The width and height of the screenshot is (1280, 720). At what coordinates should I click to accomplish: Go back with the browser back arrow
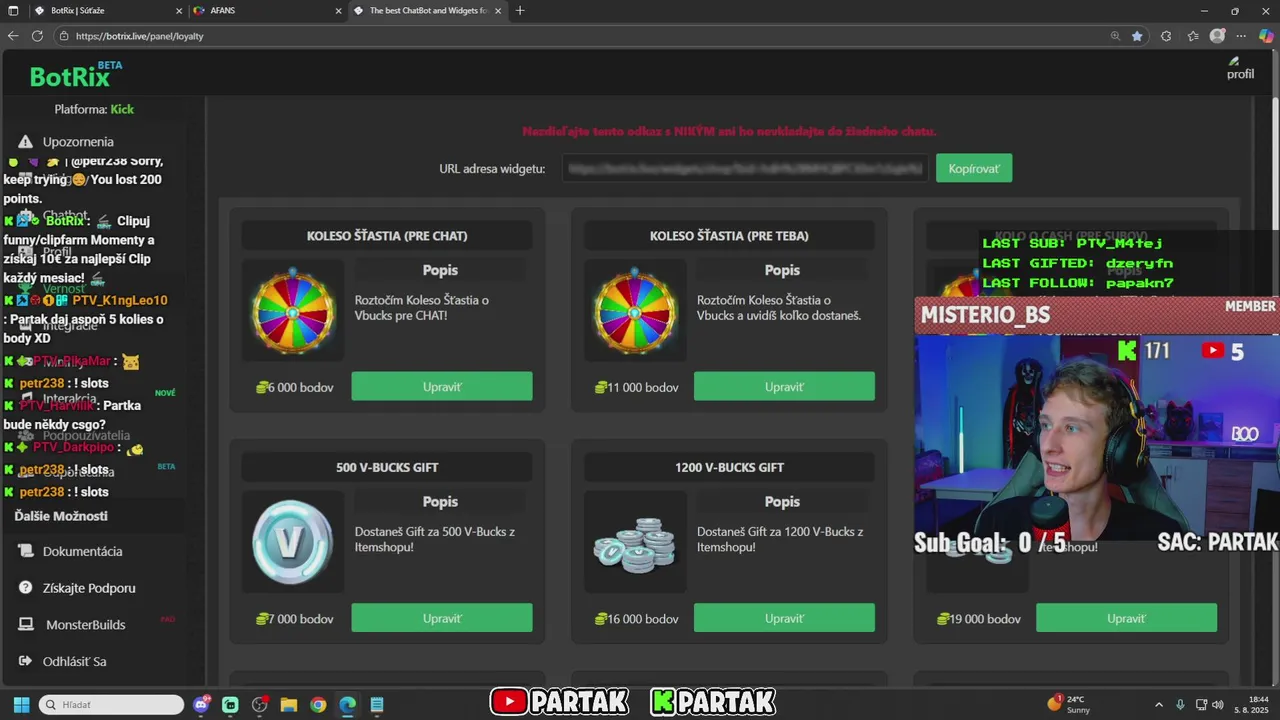13,36
